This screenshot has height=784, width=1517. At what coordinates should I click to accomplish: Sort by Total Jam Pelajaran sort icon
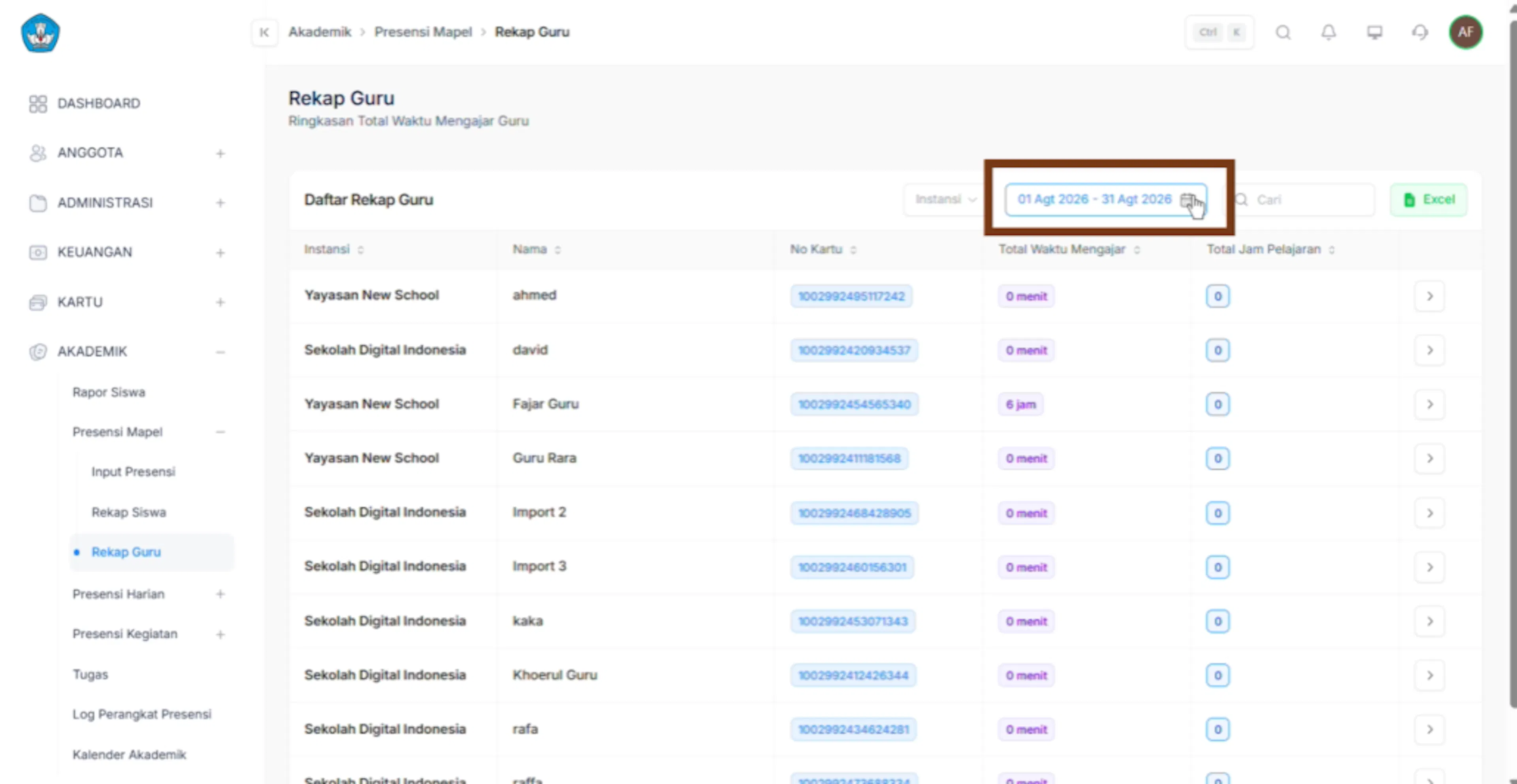click(1331, 250)
